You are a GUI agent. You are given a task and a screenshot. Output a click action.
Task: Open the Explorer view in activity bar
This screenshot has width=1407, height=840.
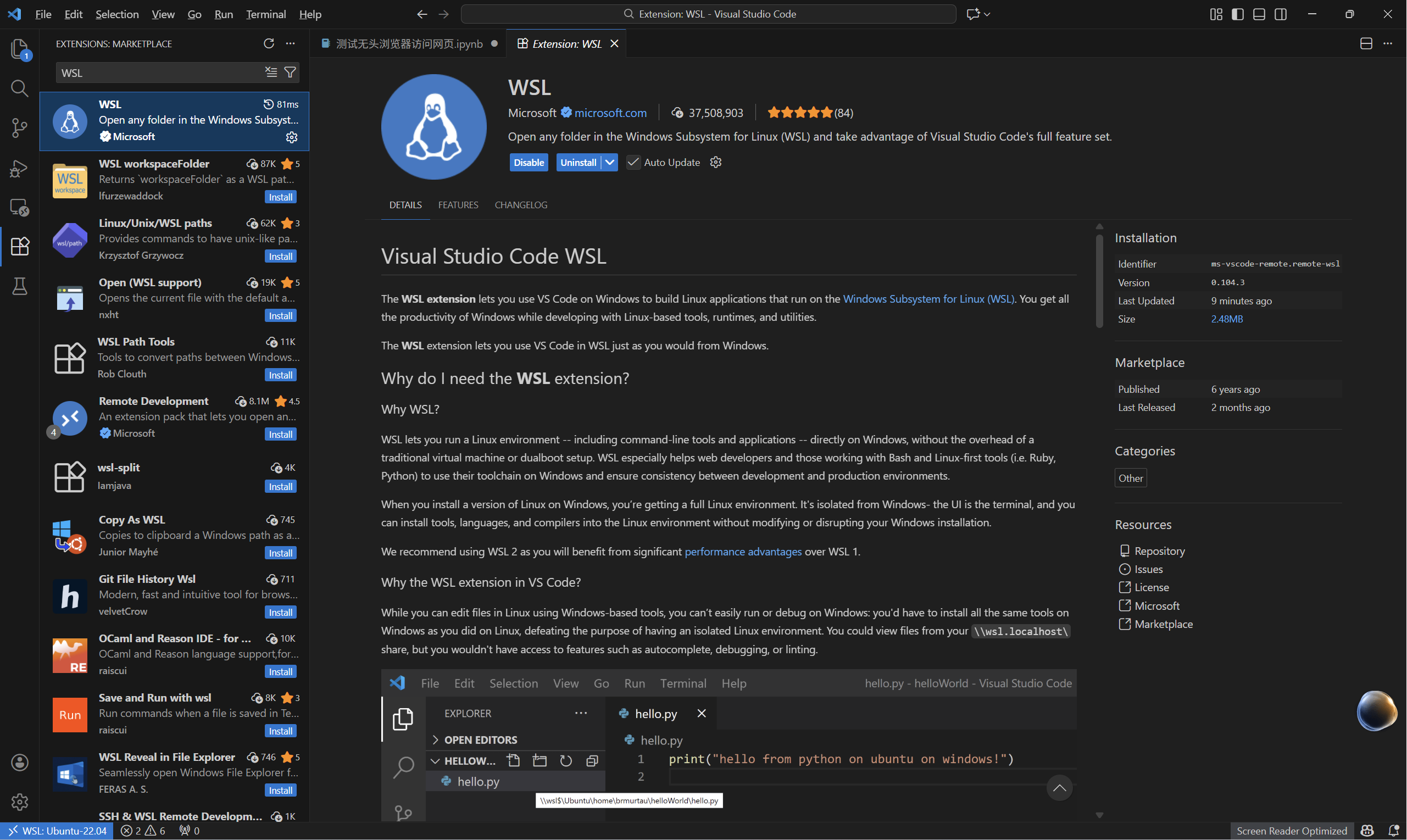point(19,49)
